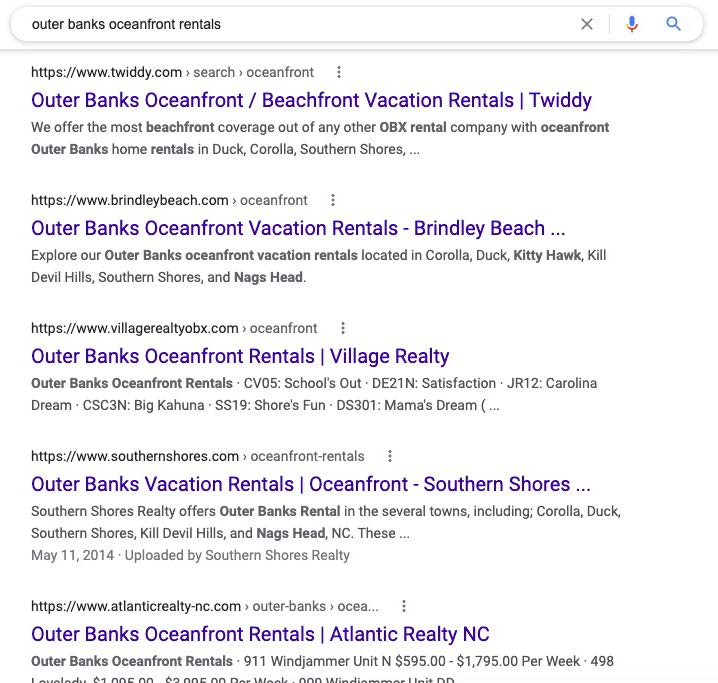Open the Twiddy Oceanfront / Beachfront Vacation Rentals result
Viewport: 718px width, 683px height.
click(x=311, y=100)
